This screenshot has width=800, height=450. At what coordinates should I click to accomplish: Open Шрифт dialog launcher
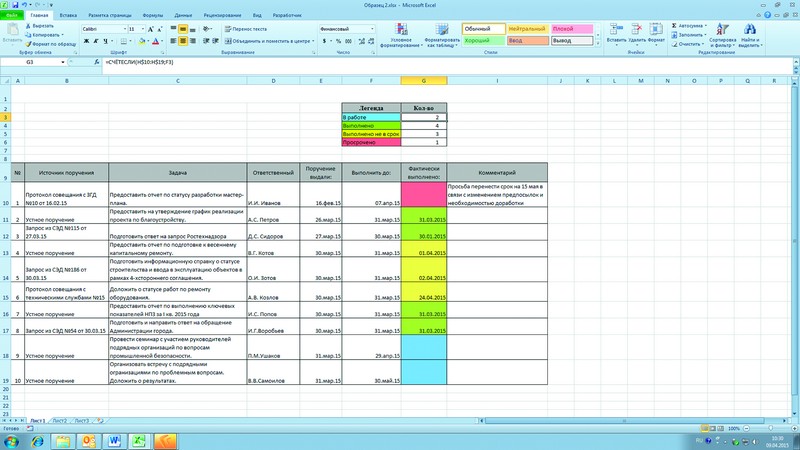[x=163, y=53]
